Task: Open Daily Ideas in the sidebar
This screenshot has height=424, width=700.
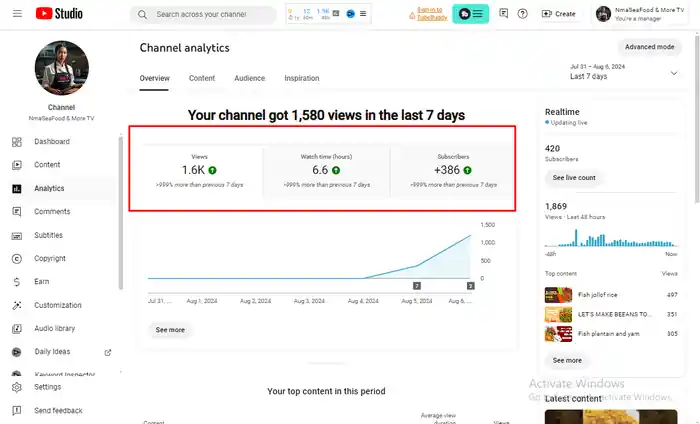Action: click(x=52, y=352)
